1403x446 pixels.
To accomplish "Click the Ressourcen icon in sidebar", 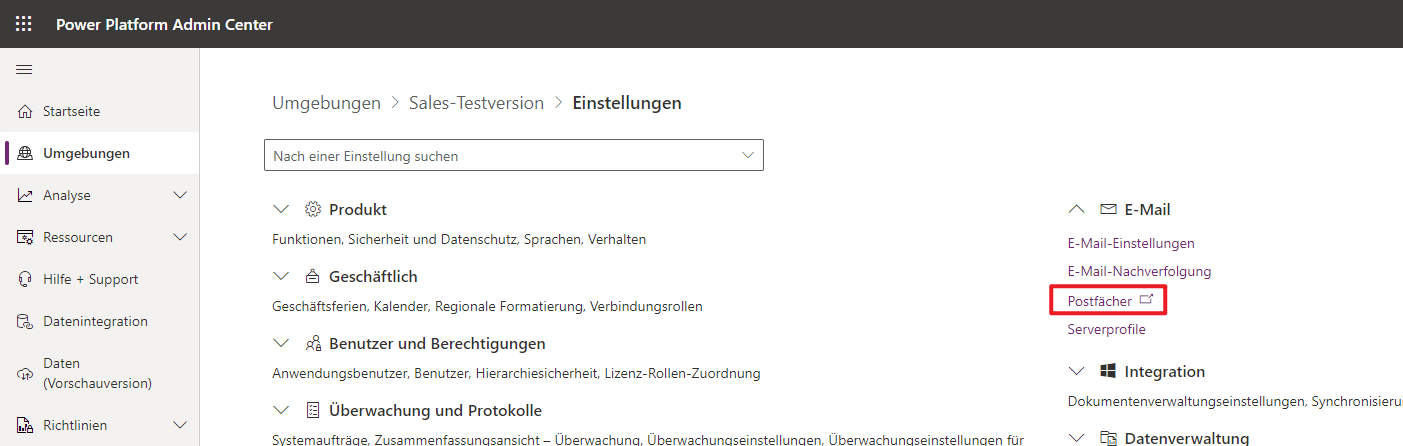I will [x=25, y=237].
